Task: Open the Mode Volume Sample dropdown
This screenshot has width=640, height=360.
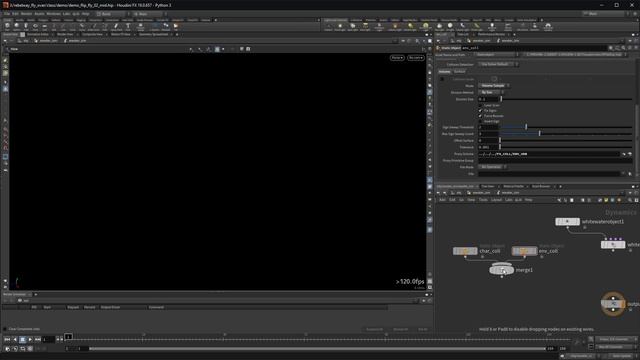Action: click(x=494, y=86)
